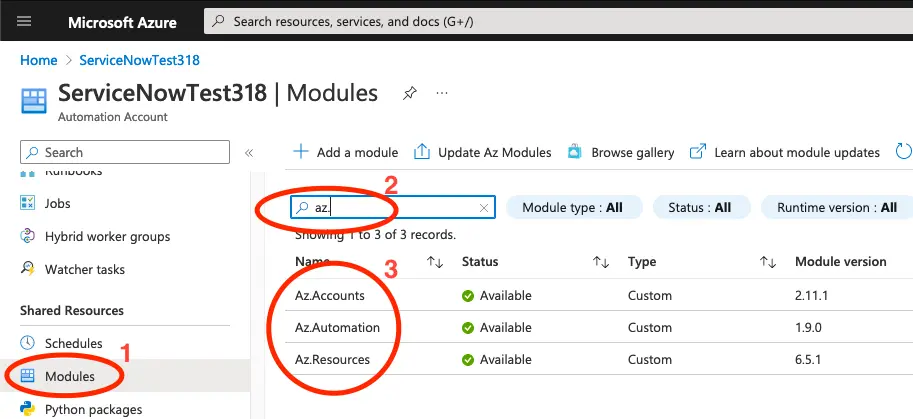Open Browse gallery
Viewport: 913px width, 419px height.
pyautogui.click(x=621, y=152)
